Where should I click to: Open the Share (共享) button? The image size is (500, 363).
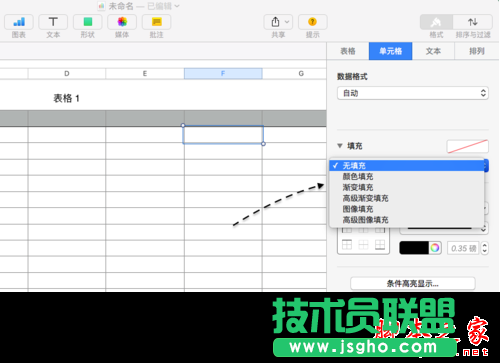point(275,22)
